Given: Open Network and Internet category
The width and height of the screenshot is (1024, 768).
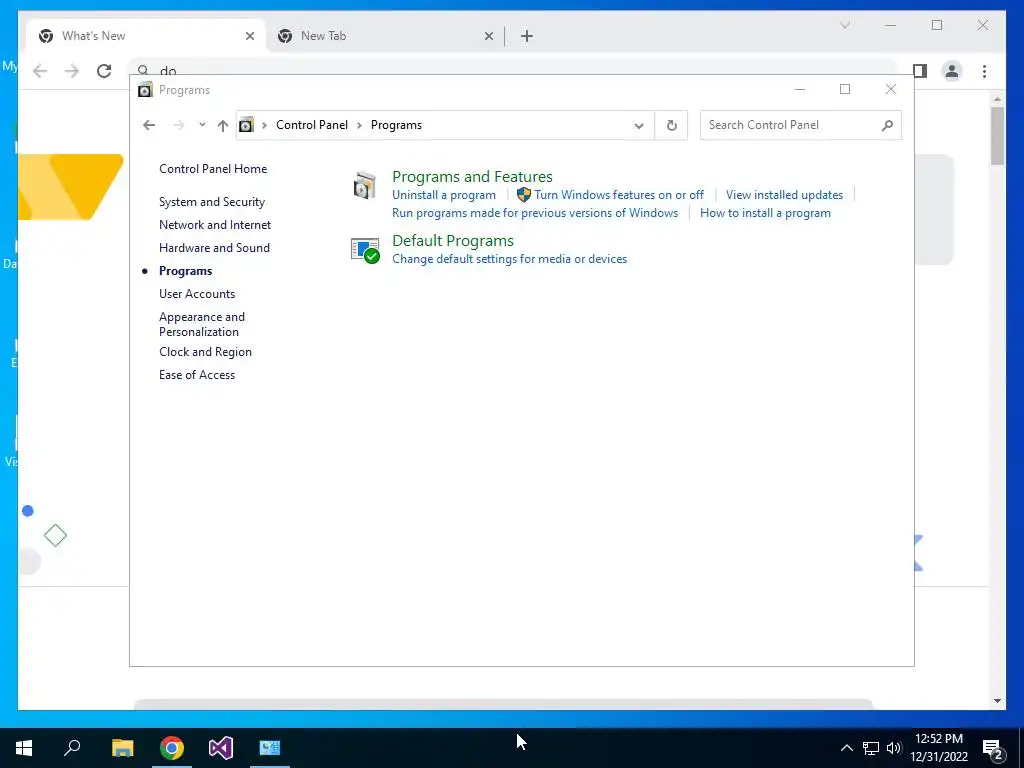Looking at the screenshot, I should (215, 225).
